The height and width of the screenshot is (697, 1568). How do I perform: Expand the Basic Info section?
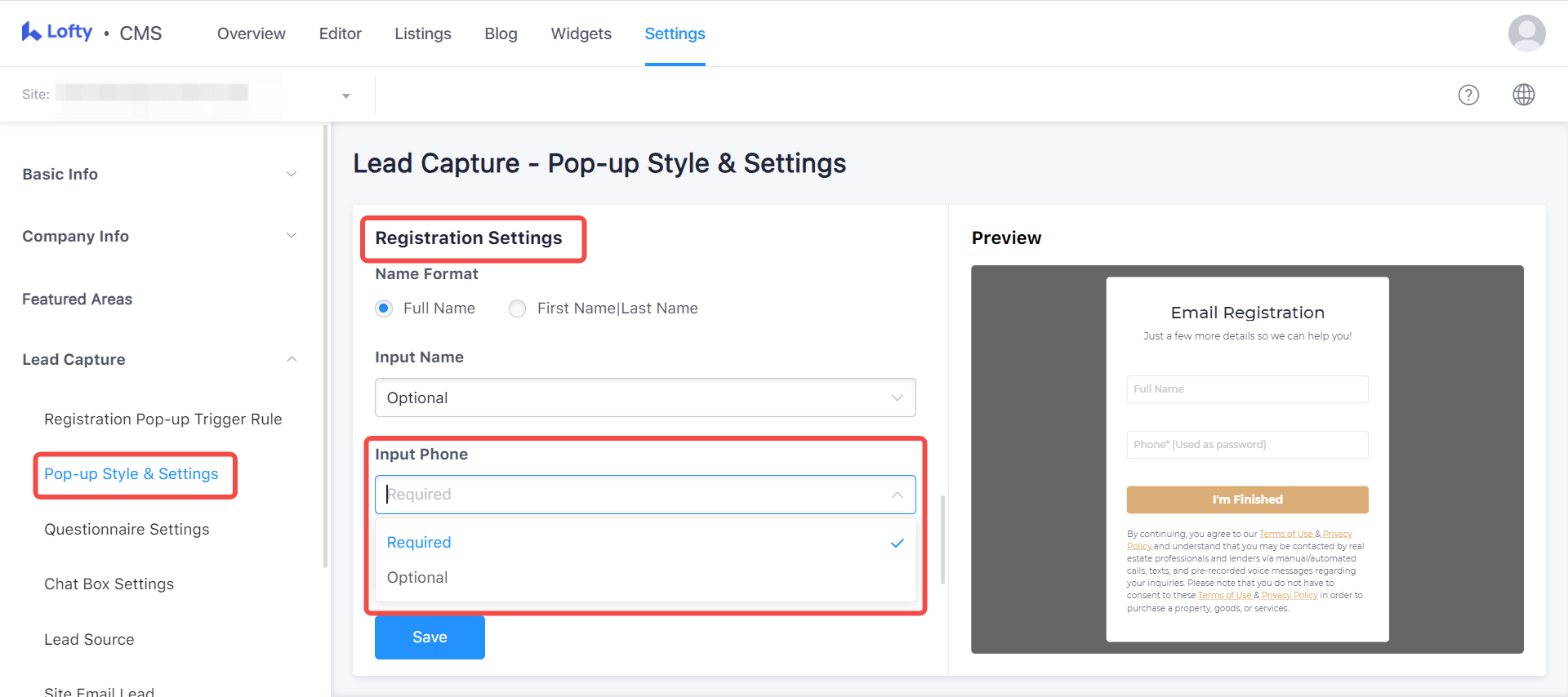pyautogui.click(x=291, y=174)
